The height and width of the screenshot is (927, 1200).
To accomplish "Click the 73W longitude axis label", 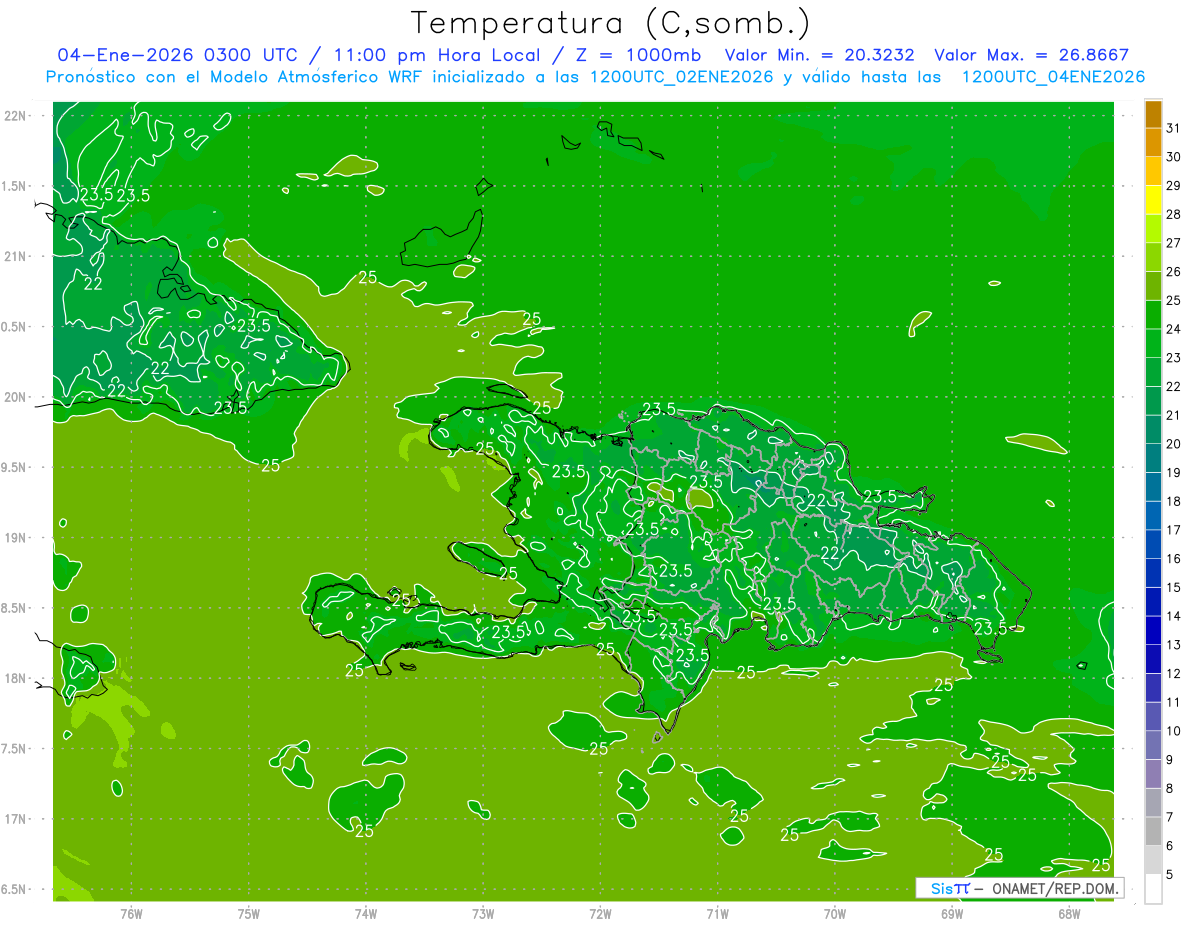I will [x=483, y=914].
